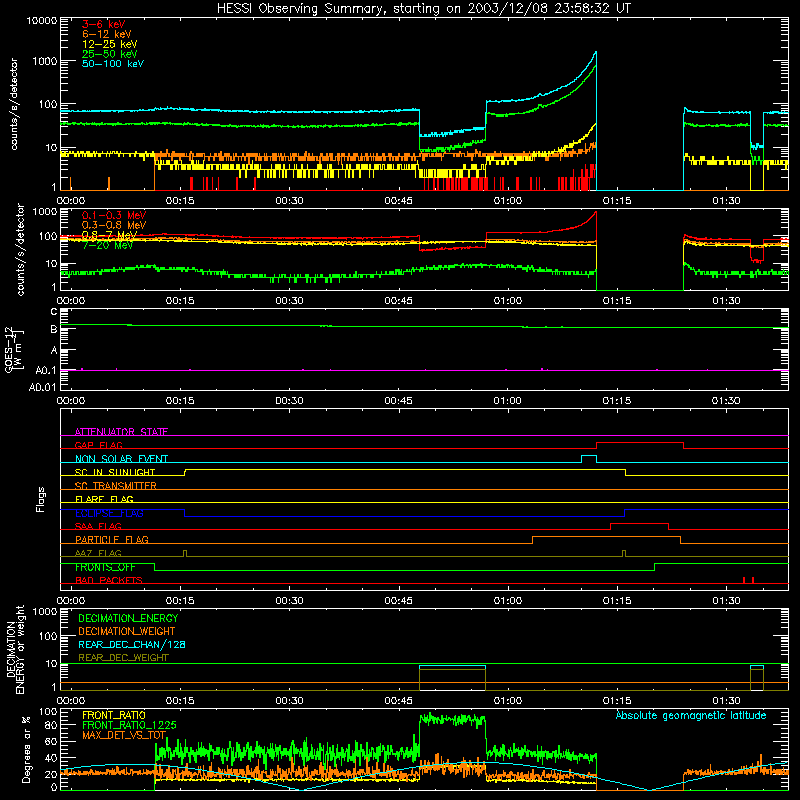Click the orange 0.3-0.8 MeV legend label
800x800 pixels.
[x=114, y=225]
